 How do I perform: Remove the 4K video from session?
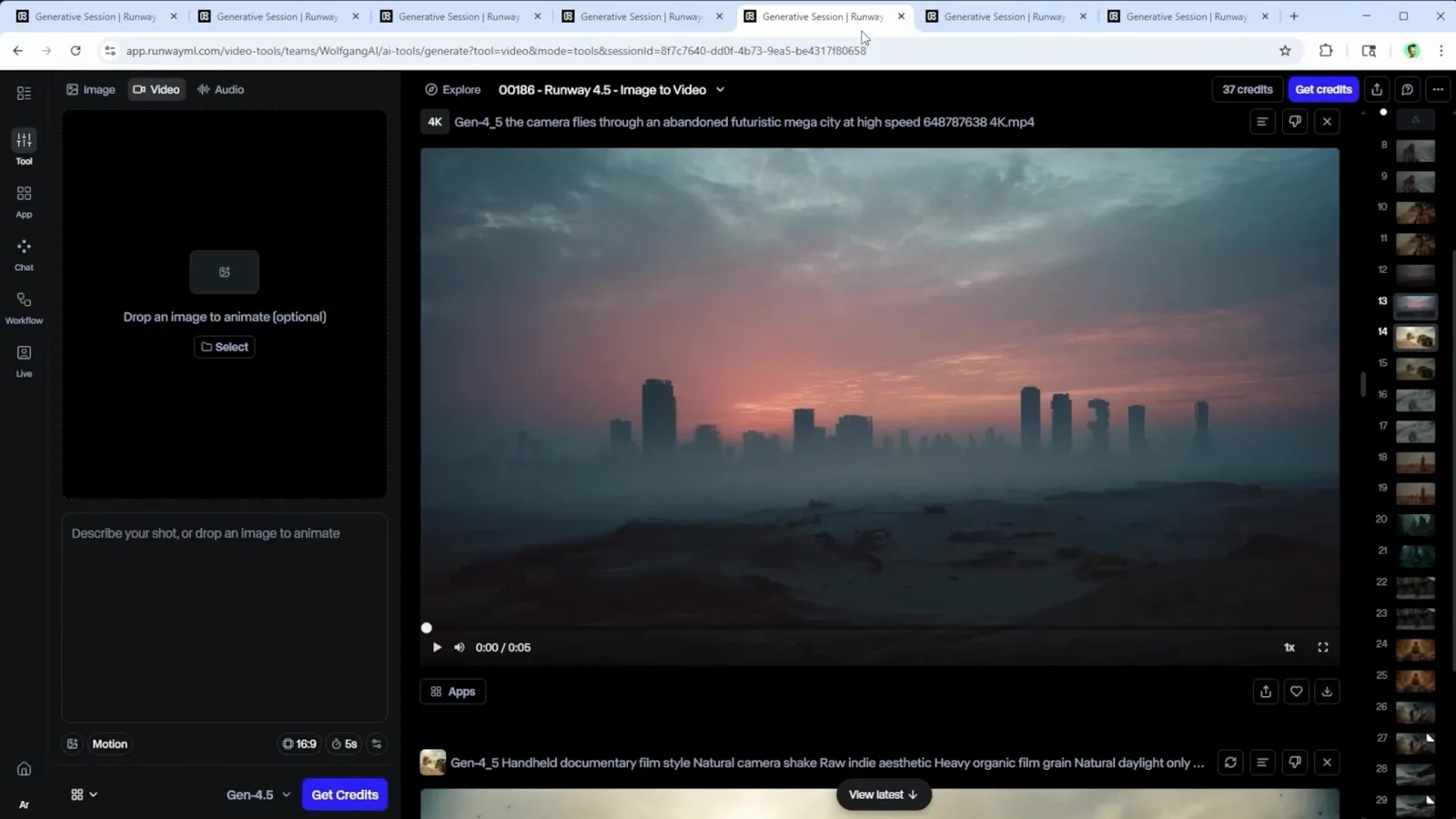(1327, 121)
